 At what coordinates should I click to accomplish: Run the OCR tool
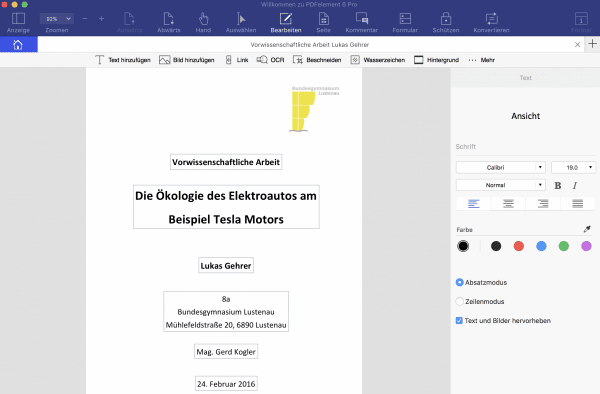click(271, 60)
